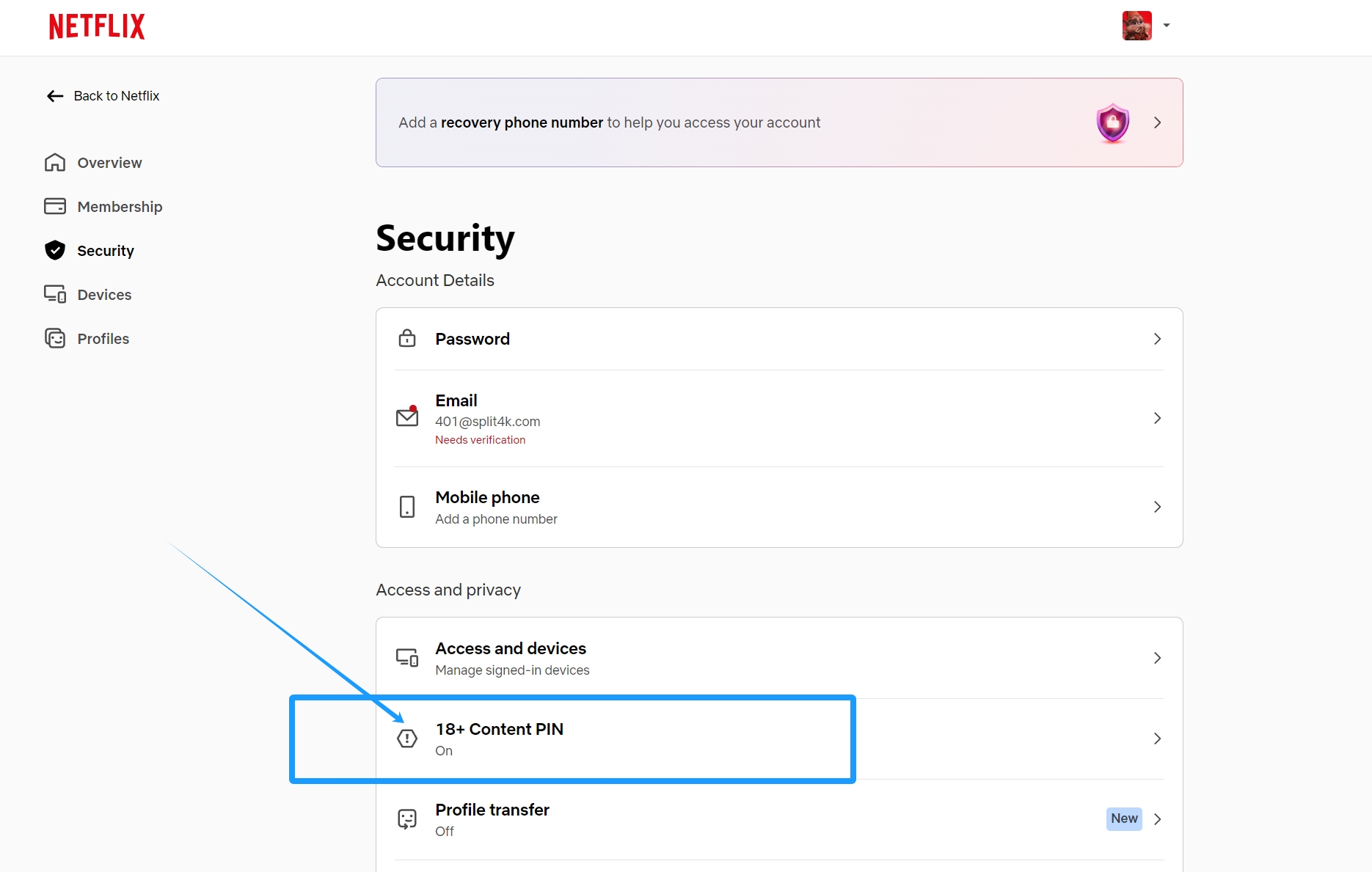Image resolution: width=1372 pixels, height=872 pixels.
Task: Click the 18+ Content PIN warning icon
Action: pos(407,738)
